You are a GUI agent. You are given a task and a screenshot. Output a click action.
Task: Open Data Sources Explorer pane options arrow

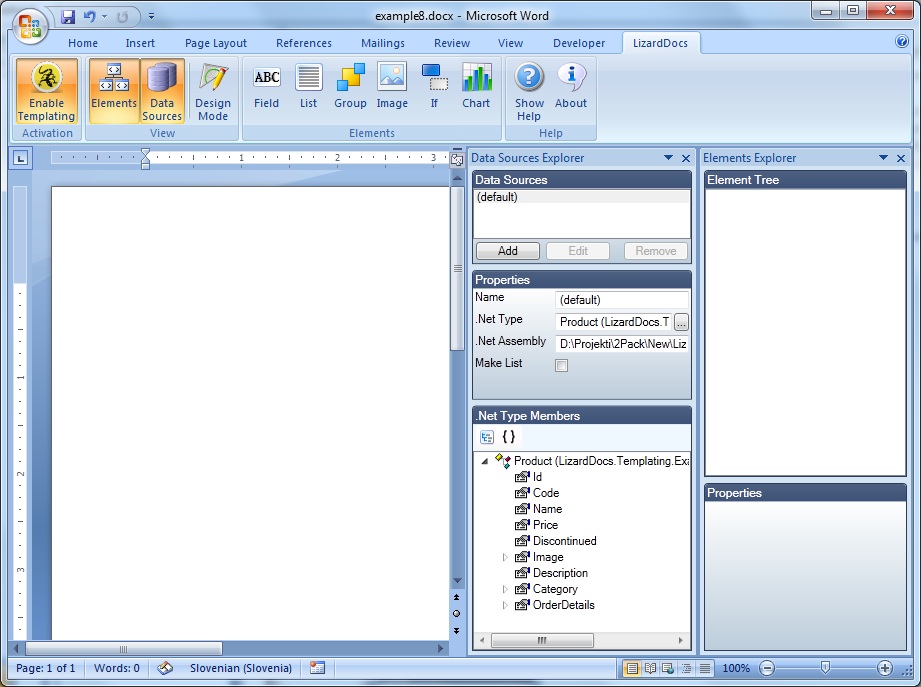click(x=668, y=158)
